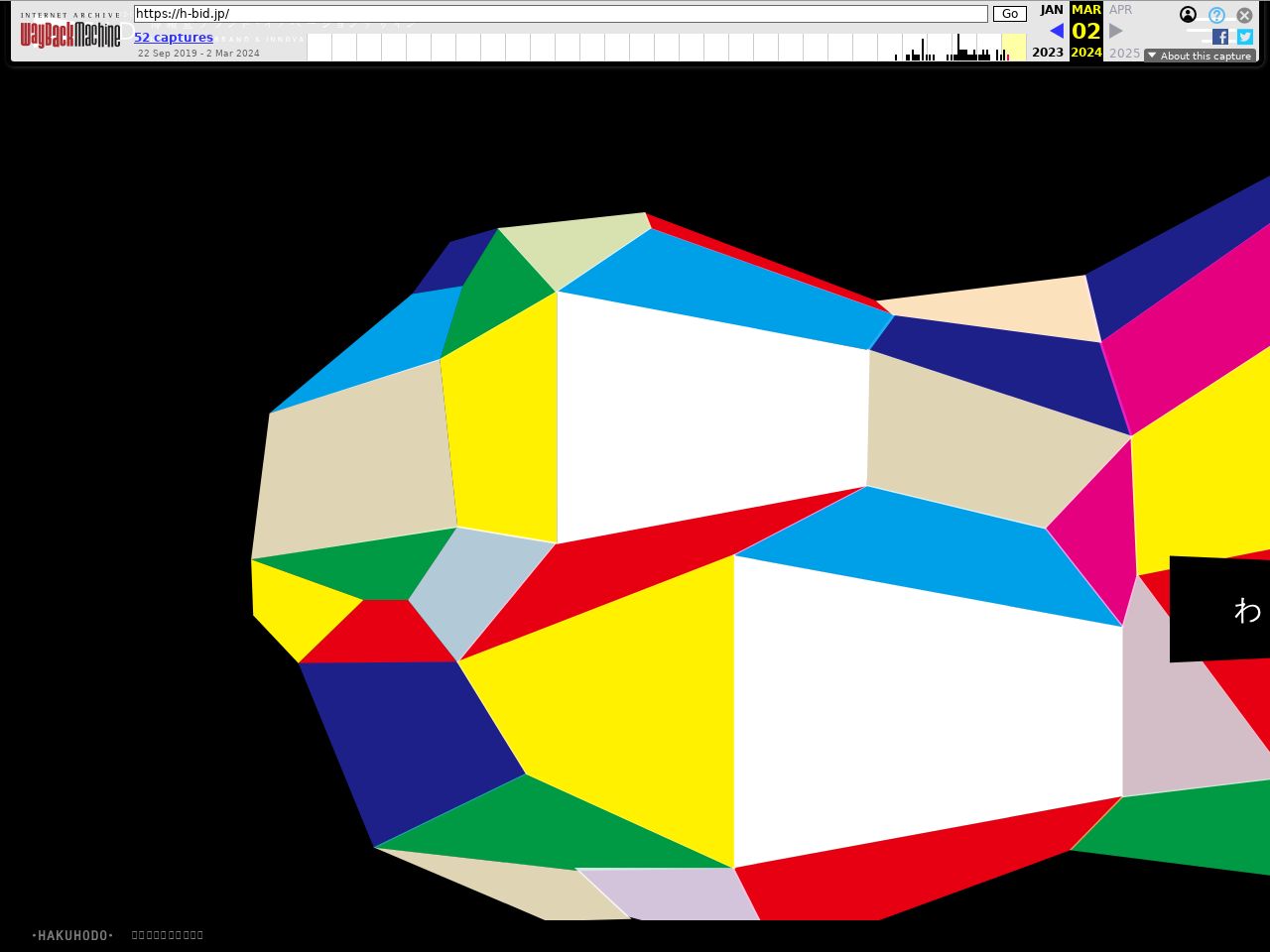Image resolution: width=1270 pixels, height=952 pixels.
Task: Open the Wayback help question mark icon
Action: tap(1216, 15)
